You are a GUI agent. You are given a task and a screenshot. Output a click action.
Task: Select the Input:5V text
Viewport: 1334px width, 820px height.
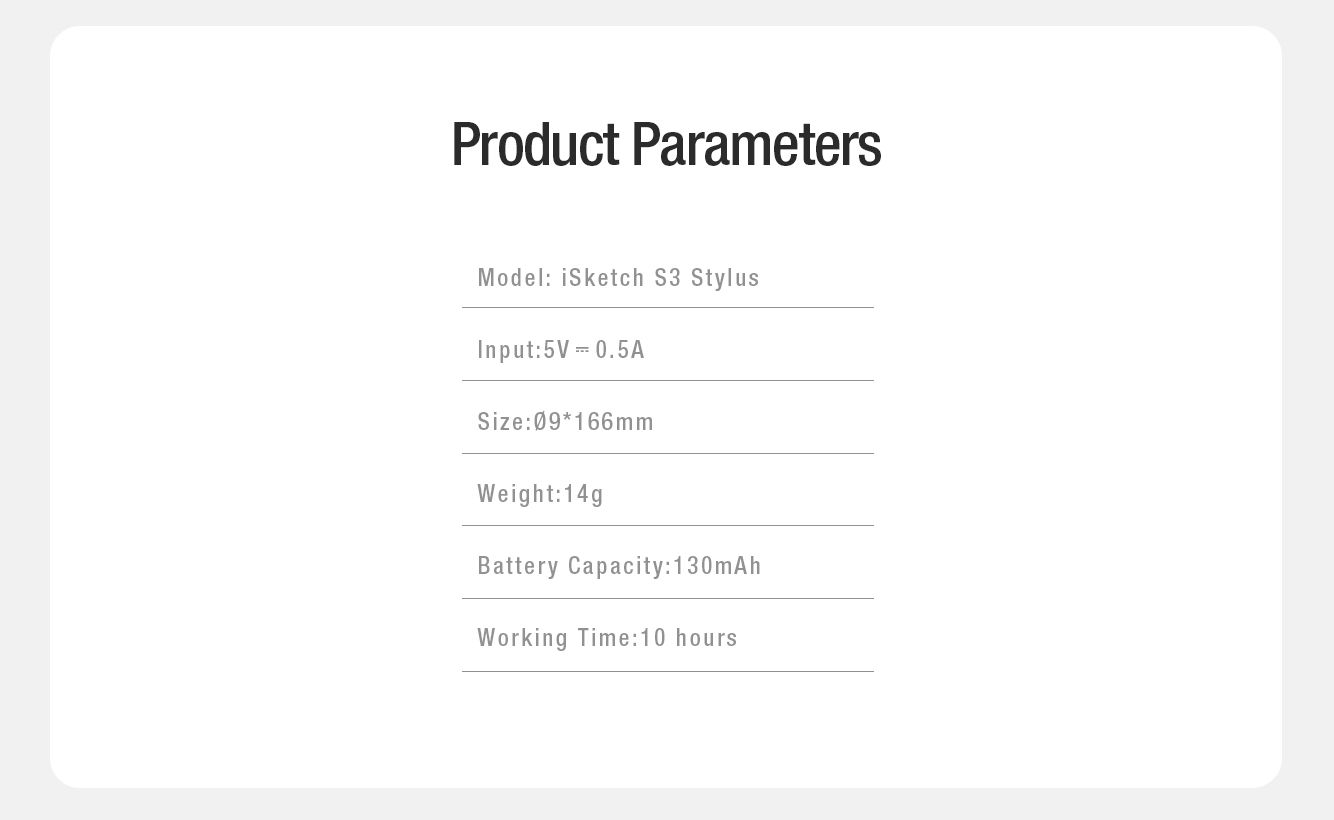coord(523,350)
